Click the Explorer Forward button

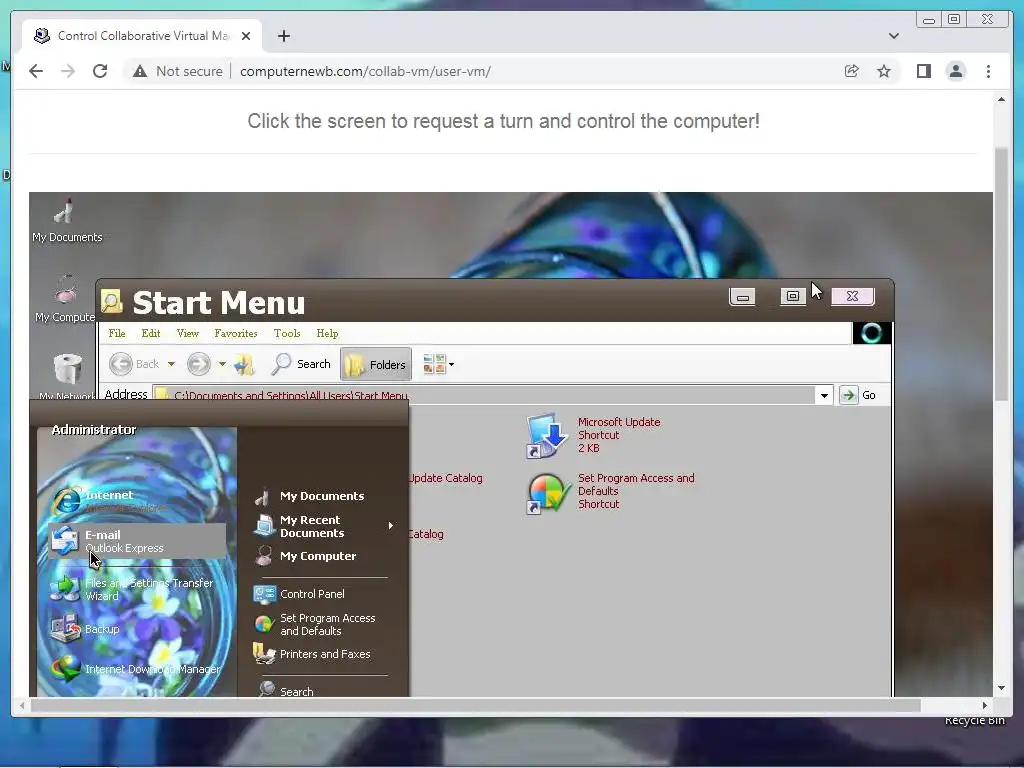(x=199, y=364)
